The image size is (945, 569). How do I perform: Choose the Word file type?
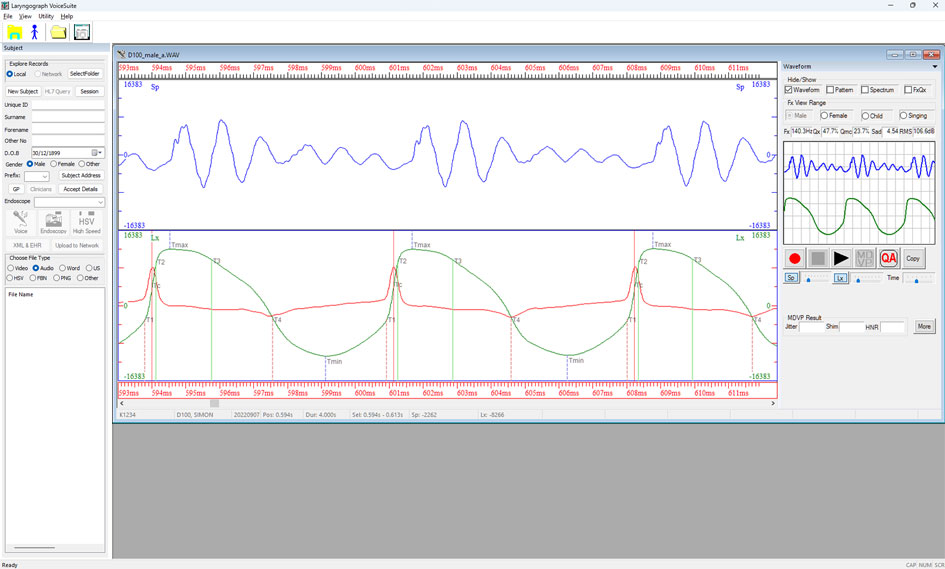62,268
